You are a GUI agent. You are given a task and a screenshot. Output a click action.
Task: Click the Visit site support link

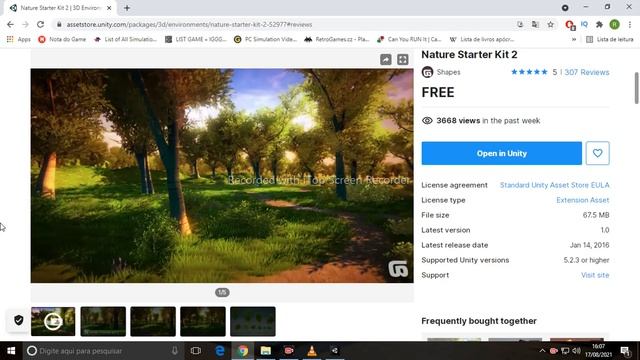click(595, 275)
